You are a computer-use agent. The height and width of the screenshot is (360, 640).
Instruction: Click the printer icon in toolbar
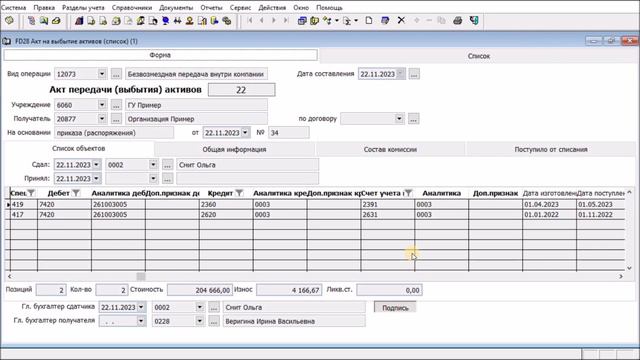[458, 20]
